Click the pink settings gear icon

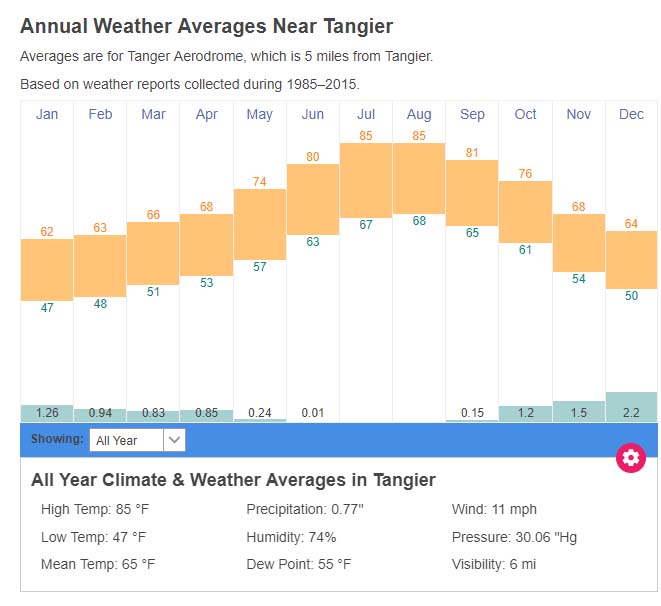click(x=630, y=458)
